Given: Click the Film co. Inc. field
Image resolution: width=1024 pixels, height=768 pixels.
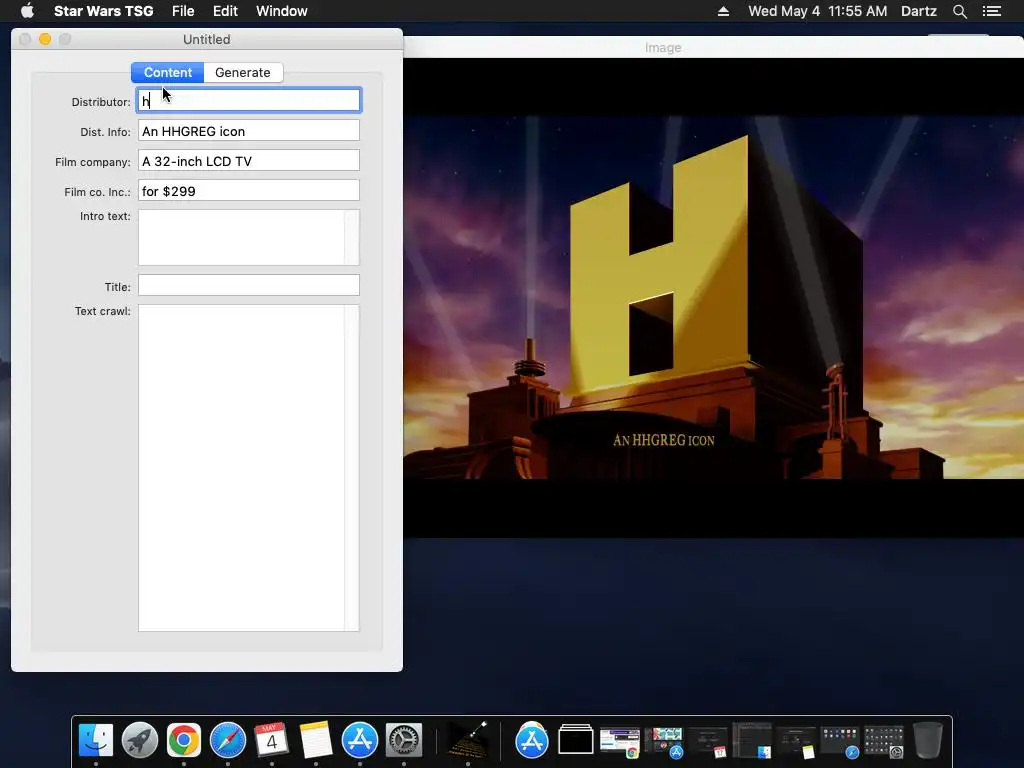Looking at the screenshot, I should coord(249,191).
